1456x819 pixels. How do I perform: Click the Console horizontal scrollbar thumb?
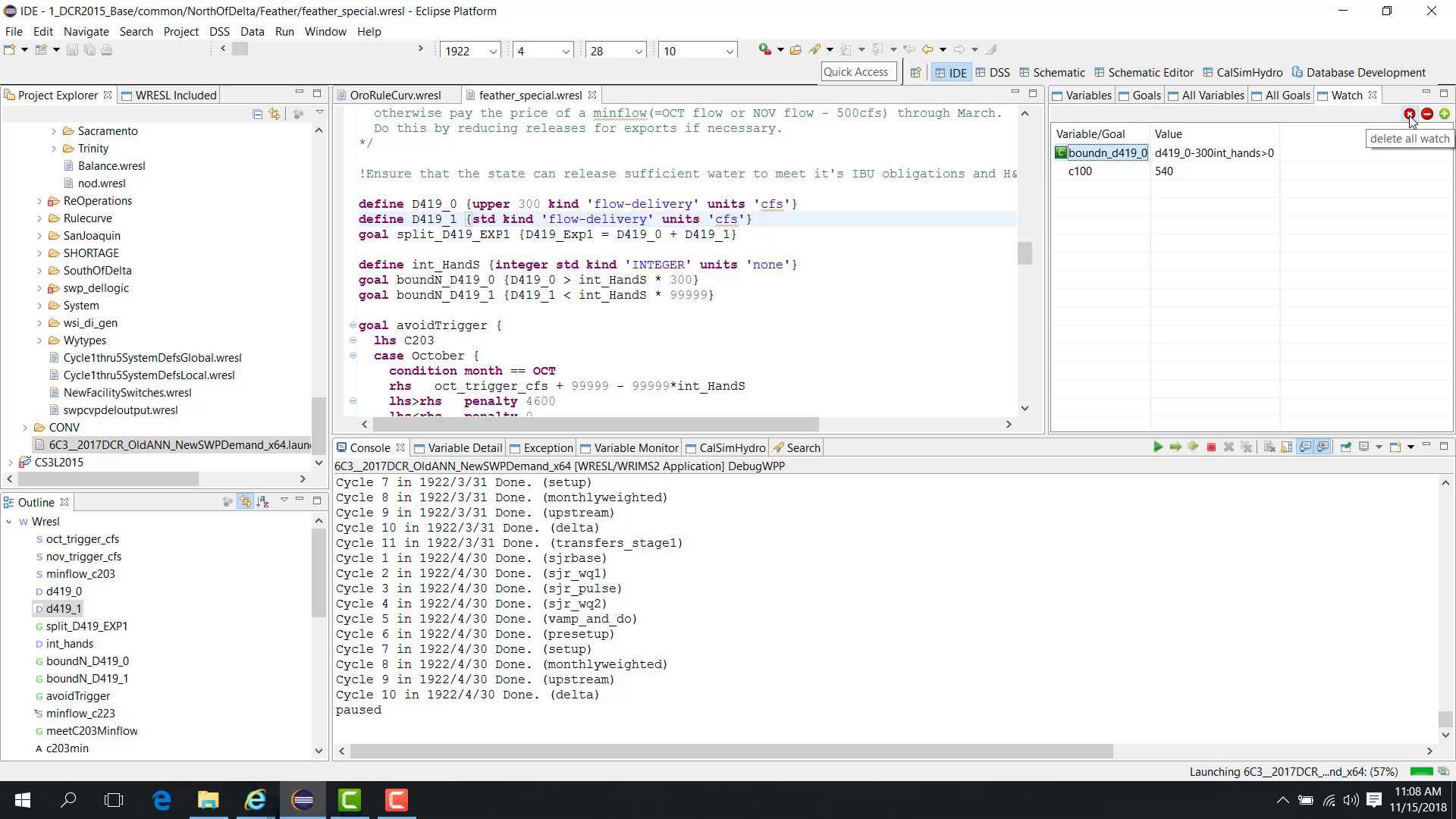(x=731, y=751)
